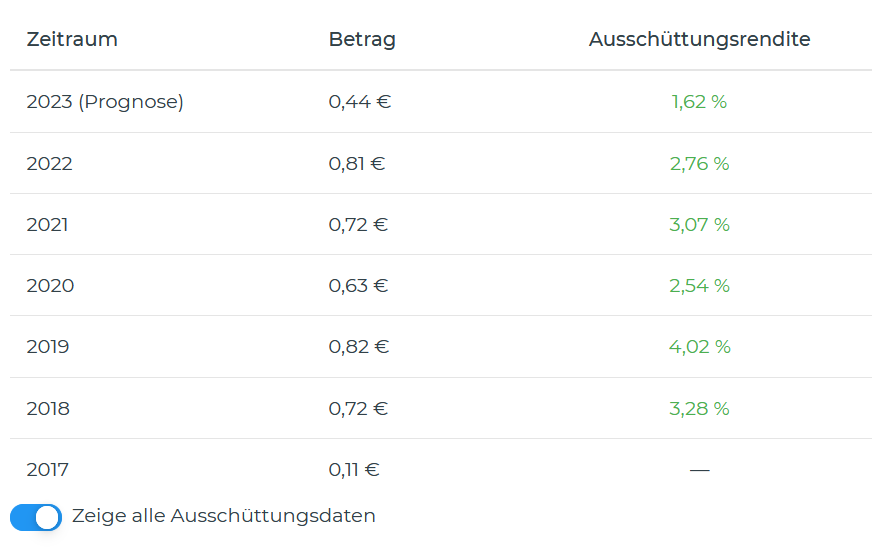Select the 2017 row year
881x560 pixels.
click(x=48, y=470)
